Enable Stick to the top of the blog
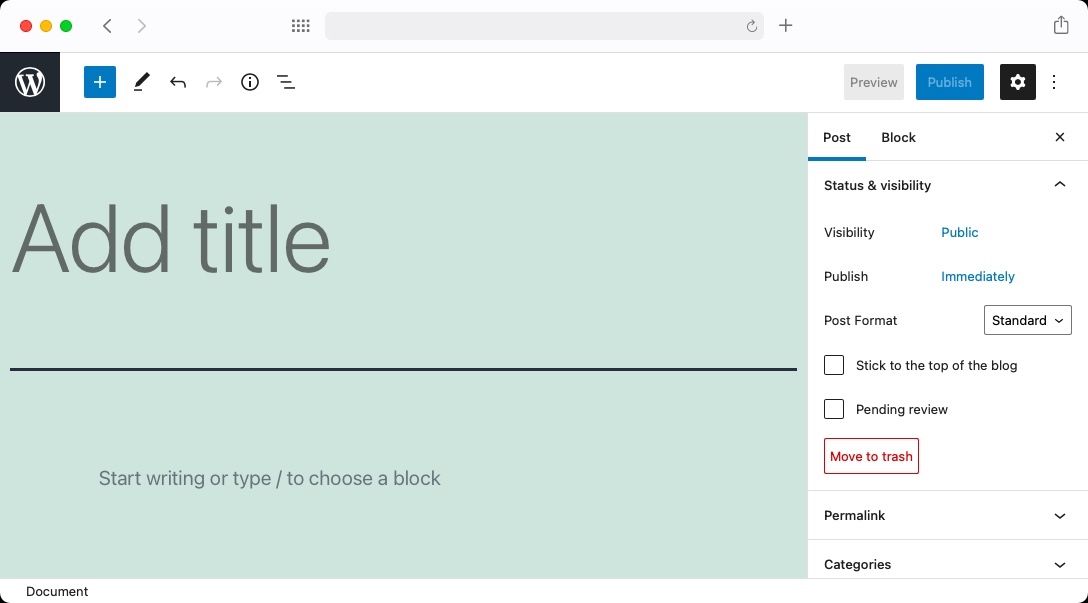 pyautogui.click(x=834, y=365)
